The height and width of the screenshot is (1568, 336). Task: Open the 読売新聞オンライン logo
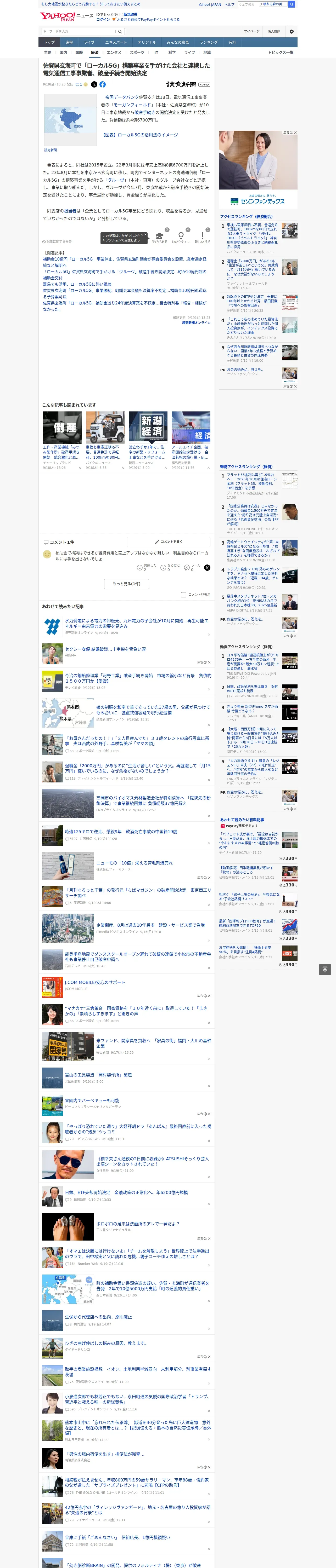point(188,85)
